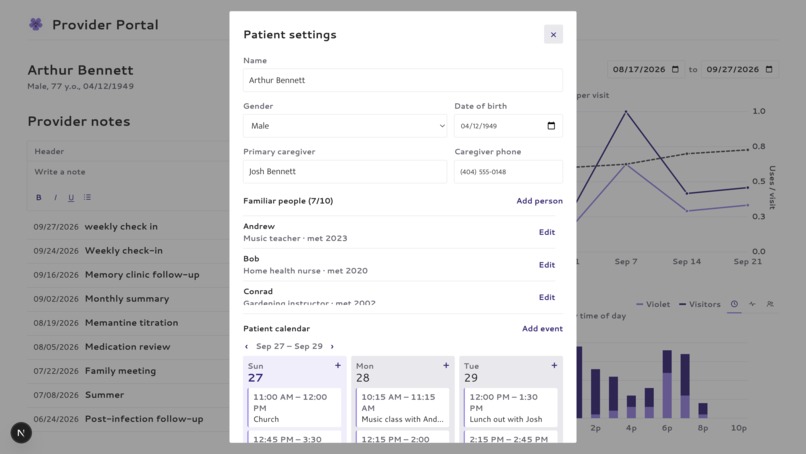Viewport: 806px width, 454px height.
Task: Open Medication review note
Action: pyautogui.click(x=129, y=347)
